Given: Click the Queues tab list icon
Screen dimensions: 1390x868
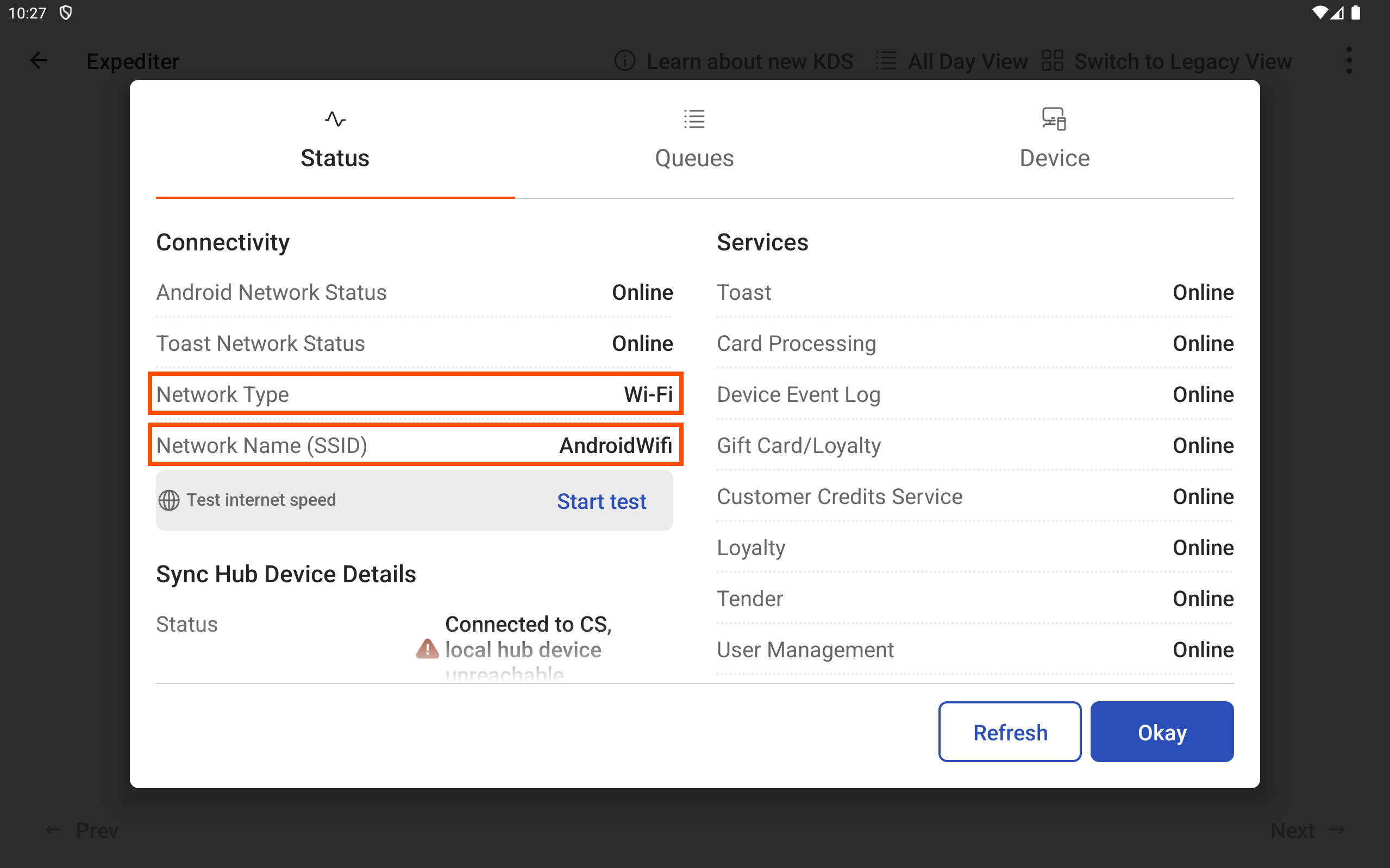Looking at the screenshot, I should pyautogui.click(x=694, y=119).
